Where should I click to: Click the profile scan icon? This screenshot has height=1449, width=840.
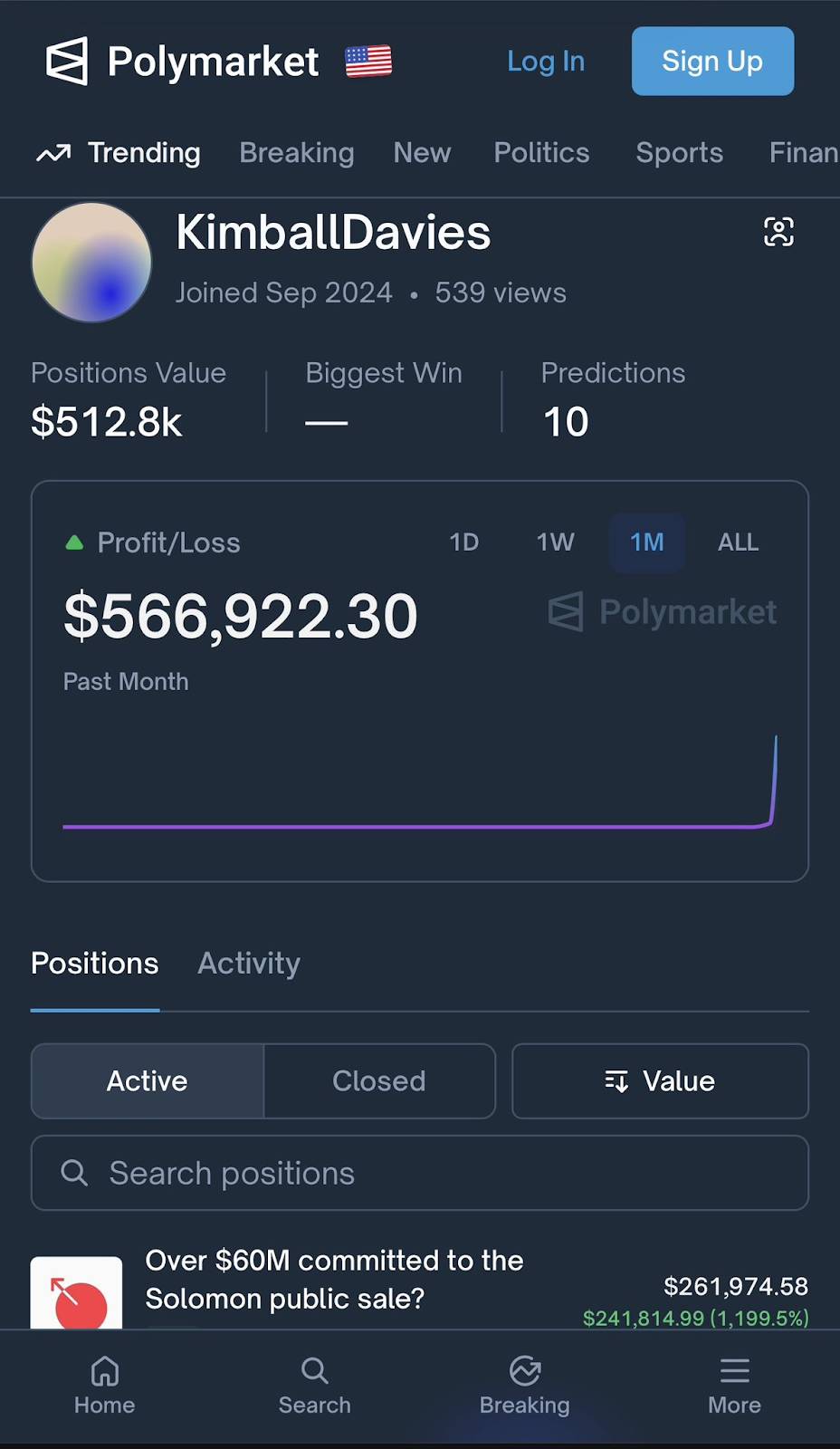(778, 232)
